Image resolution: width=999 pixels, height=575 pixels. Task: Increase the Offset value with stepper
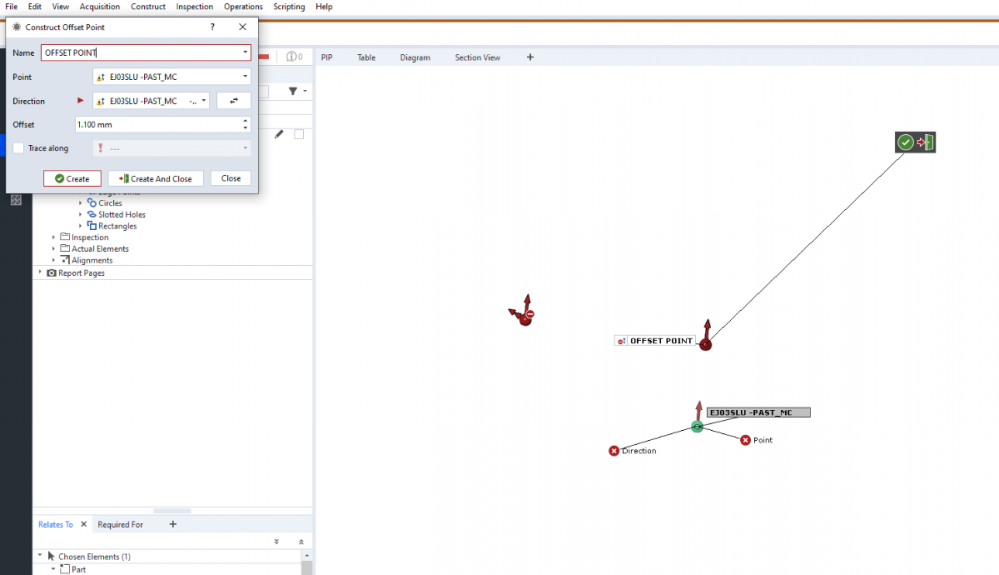[x=246, y=121]
